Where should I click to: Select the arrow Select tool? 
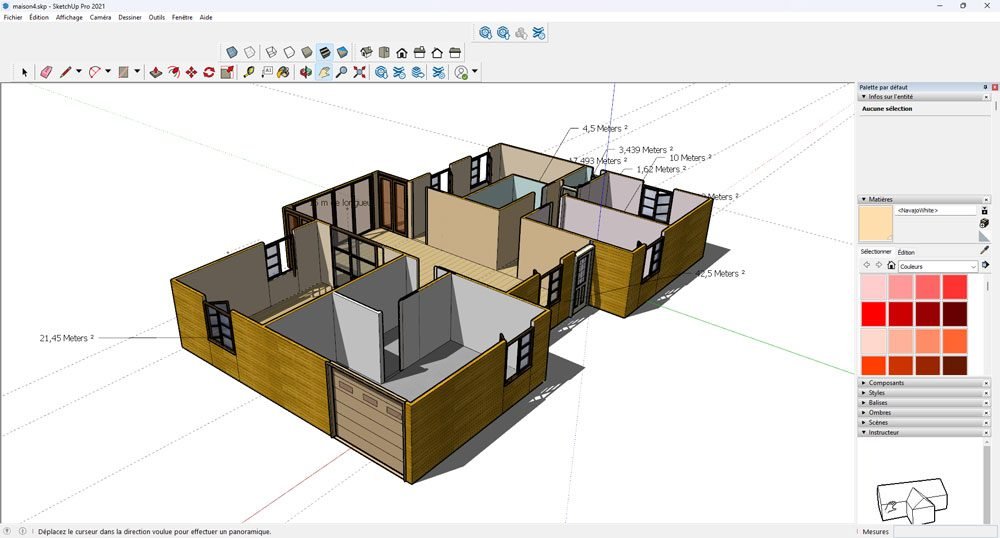pyautogui.click(x=25, y=73)
